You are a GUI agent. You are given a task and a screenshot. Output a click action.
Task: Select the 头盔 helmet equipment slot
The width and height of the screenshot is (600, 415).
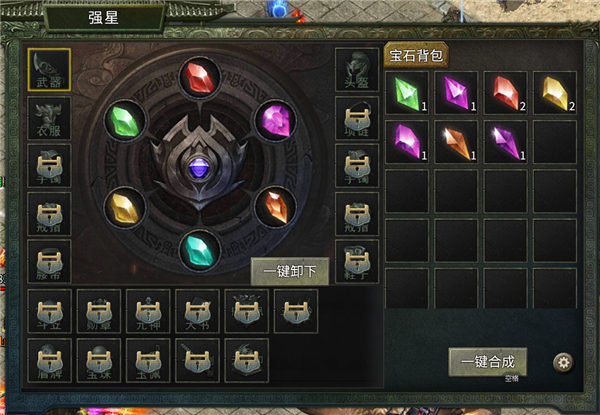pyautogui.click(x=357, y=70)
